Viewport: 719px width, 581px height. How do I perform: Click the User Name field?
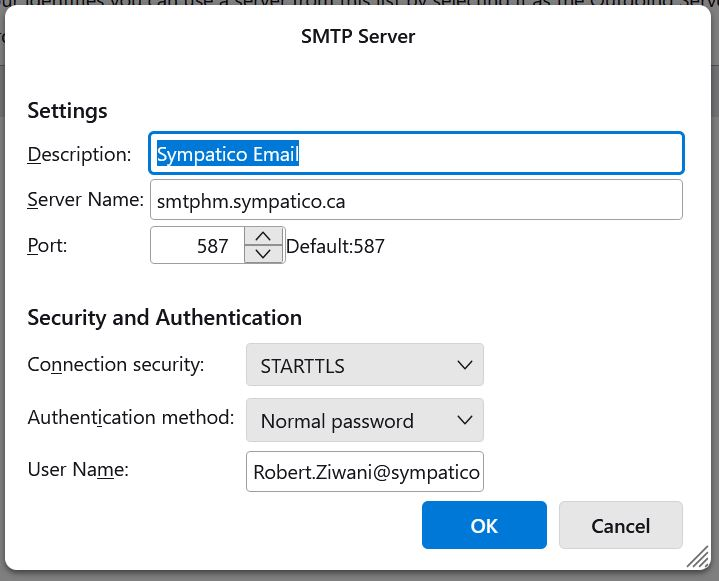tap(365, 471)
